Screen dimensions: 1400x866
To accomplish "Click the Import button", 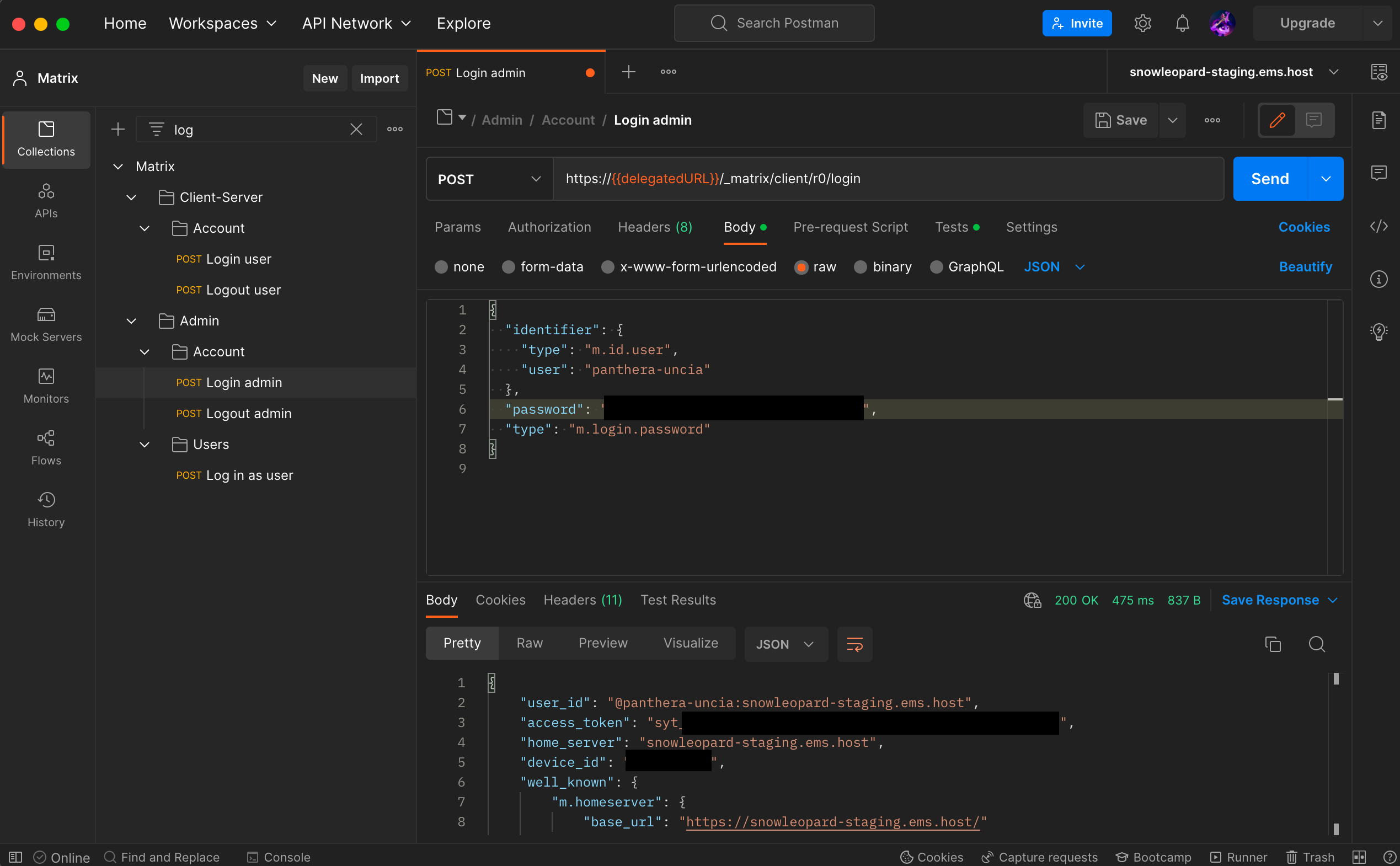I will (x=379, y=78).
